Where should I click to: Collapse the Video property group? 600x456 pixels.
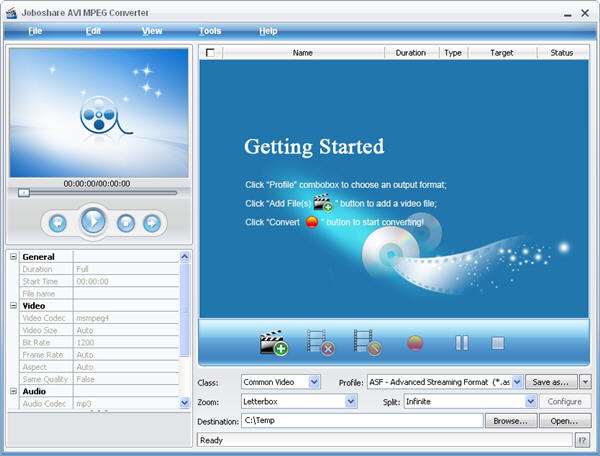(13, 305)
